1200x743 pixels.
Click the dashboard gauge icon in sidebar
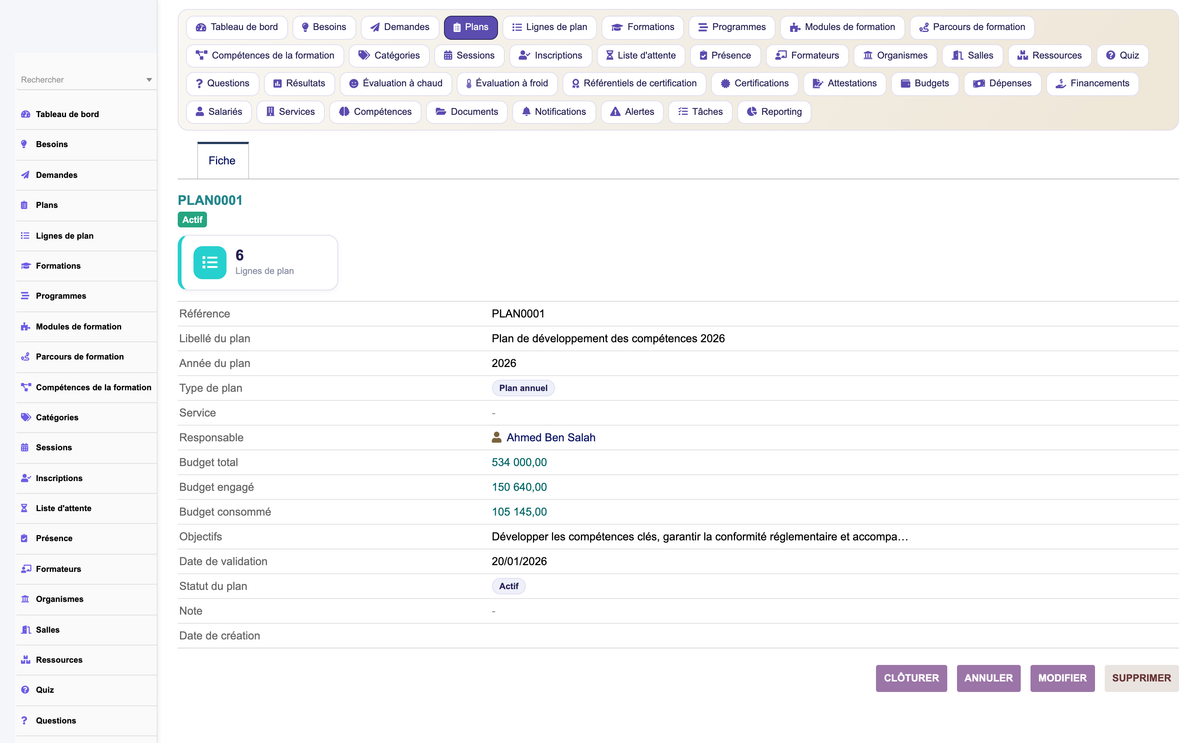click(25, 114)
